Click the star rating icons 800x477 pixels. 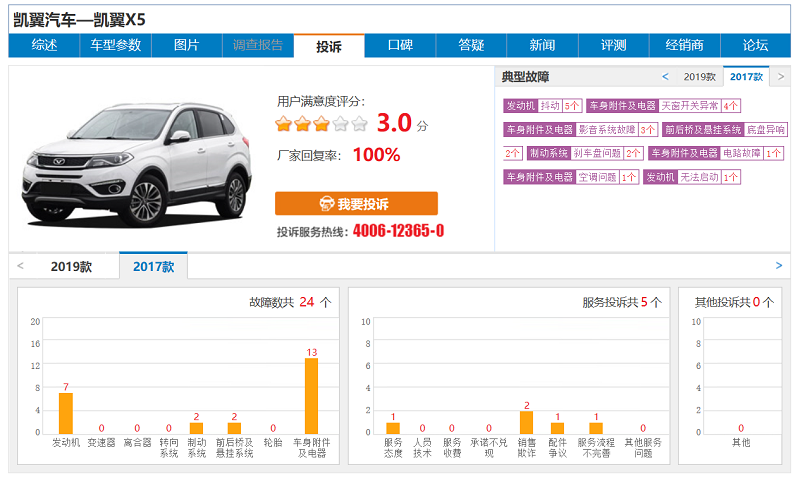321,123
